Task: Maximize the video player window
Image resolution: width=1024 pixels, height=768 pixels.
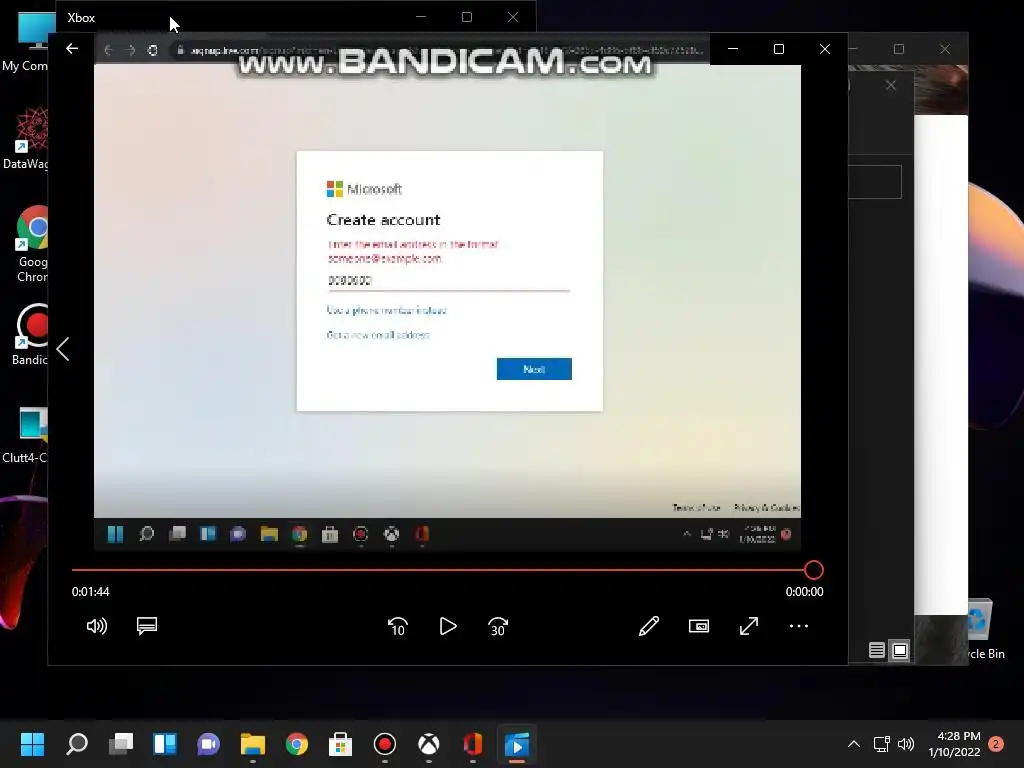Action: point(778,49)
